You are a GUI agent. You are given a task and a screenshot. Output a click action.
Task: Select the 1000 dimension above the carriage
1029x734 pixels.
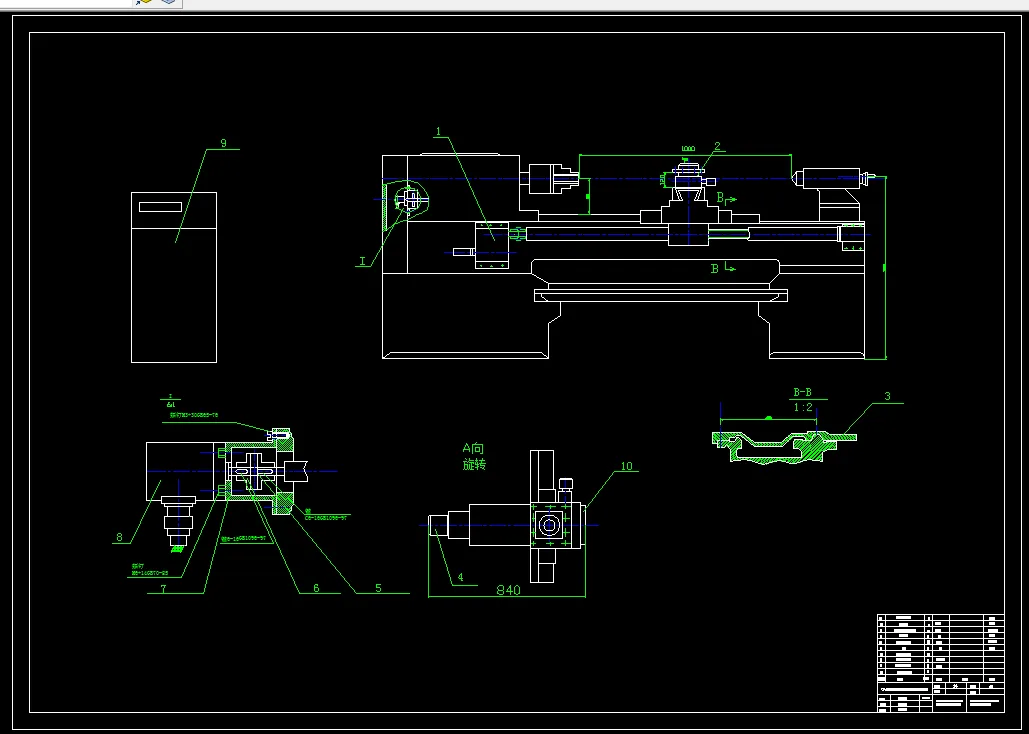click(x=688, y=149)
